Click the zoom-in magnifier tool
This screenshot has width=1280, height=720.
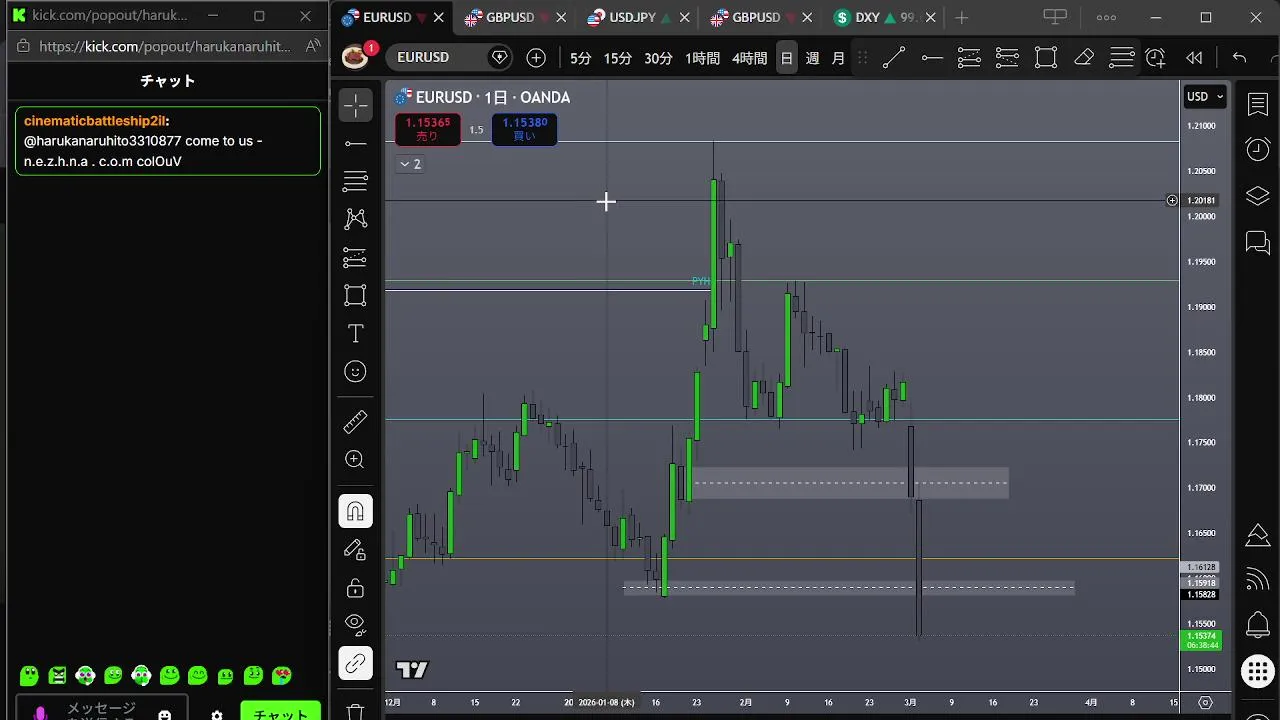[x=355, y=459]
